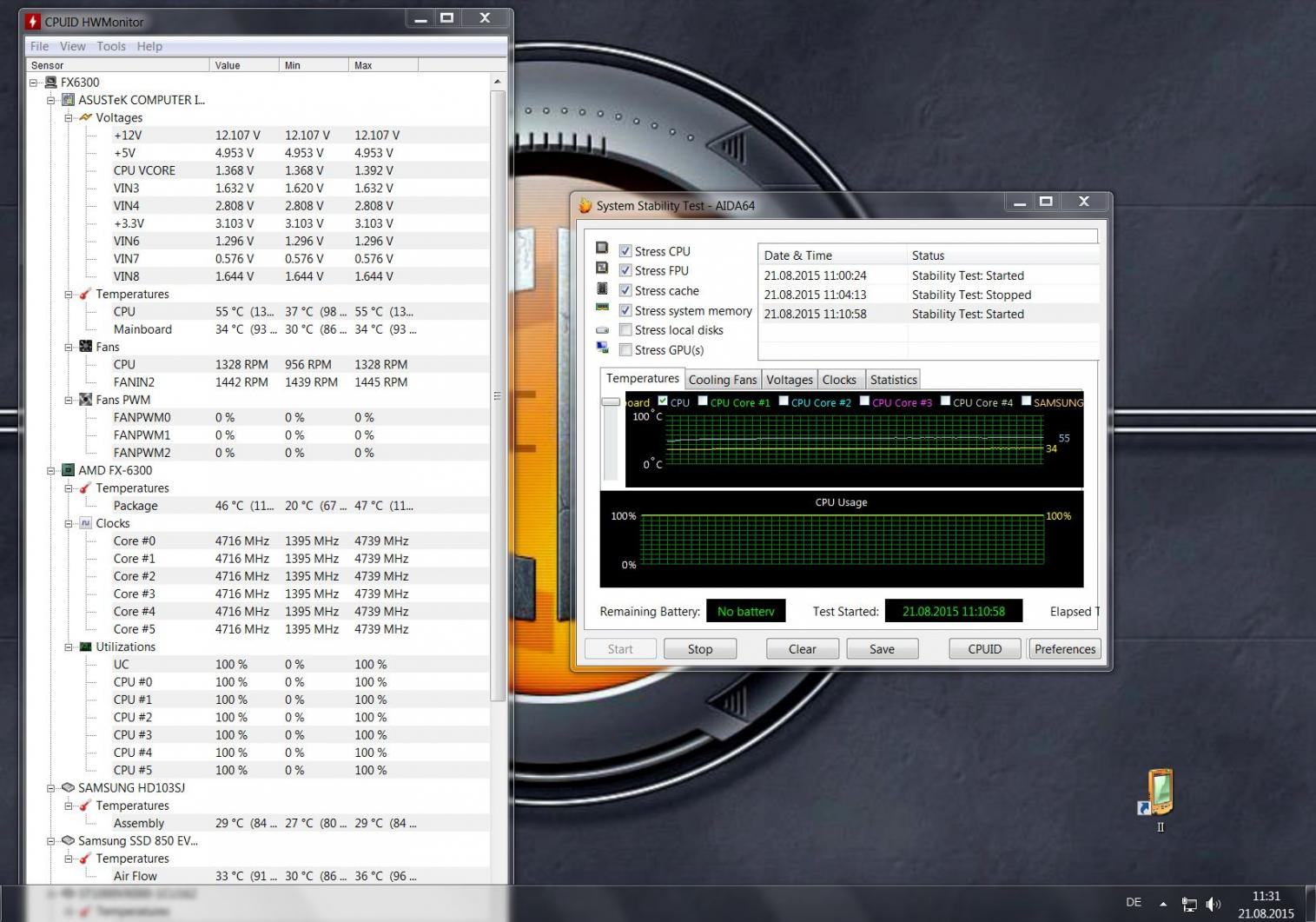Image resolution: width=1316 pixels, height=922 pixels.
Task: Switch to the Voltages tab in AIDA64
Action: tap(789, 380)
